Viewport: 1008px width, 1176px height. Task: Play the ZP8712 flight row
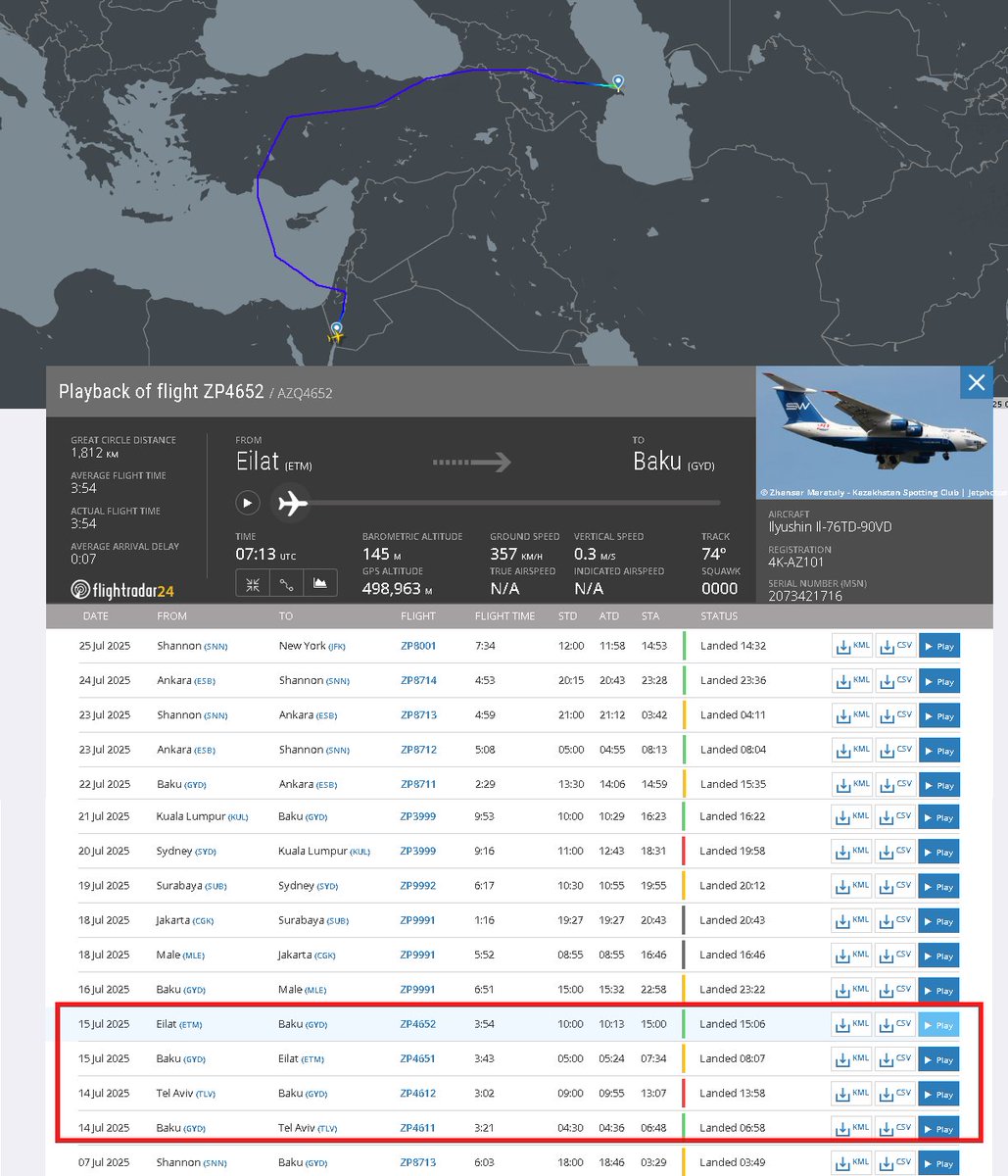[938, 750]
